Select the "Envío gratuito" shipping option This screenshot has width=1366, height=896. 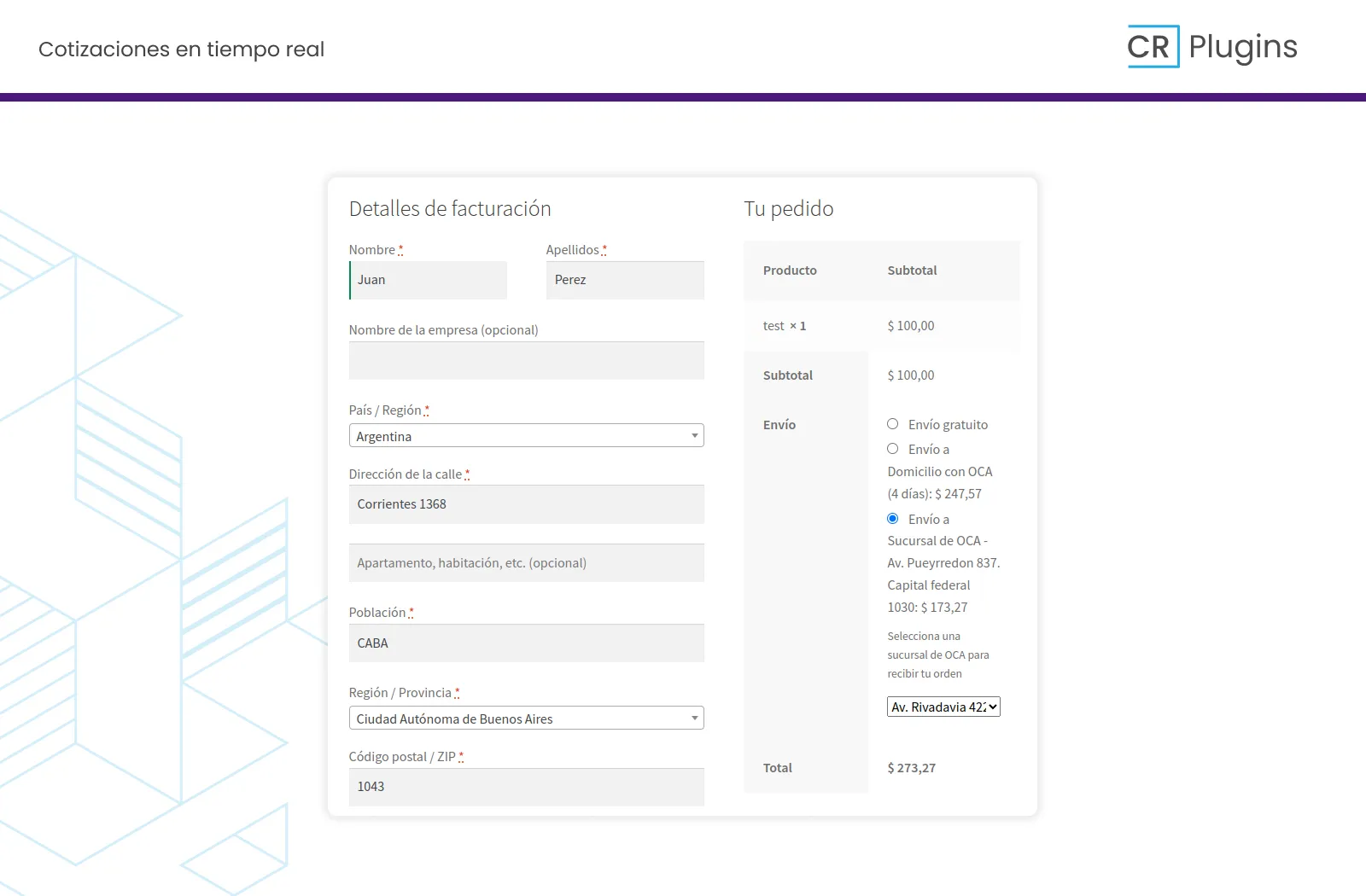pos(893,424)
